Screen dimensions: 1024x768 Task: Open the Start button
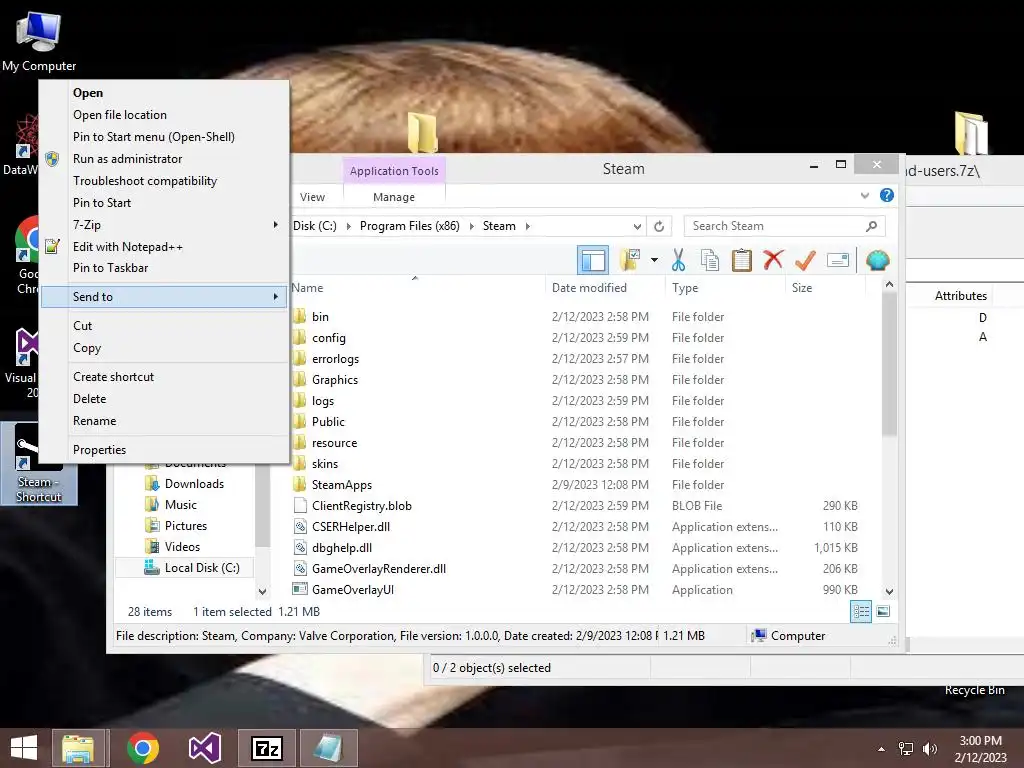[24, 748]
